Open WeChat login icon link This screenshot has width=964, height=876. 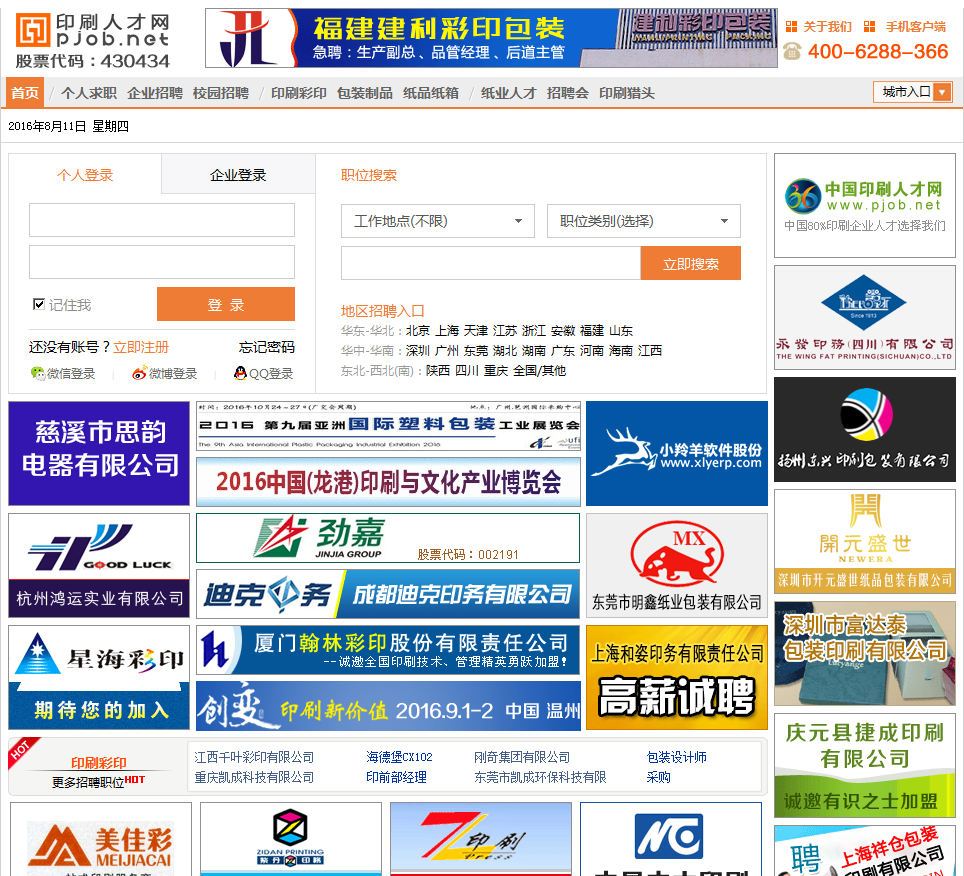pyautogui.click(x=38, y=373)
